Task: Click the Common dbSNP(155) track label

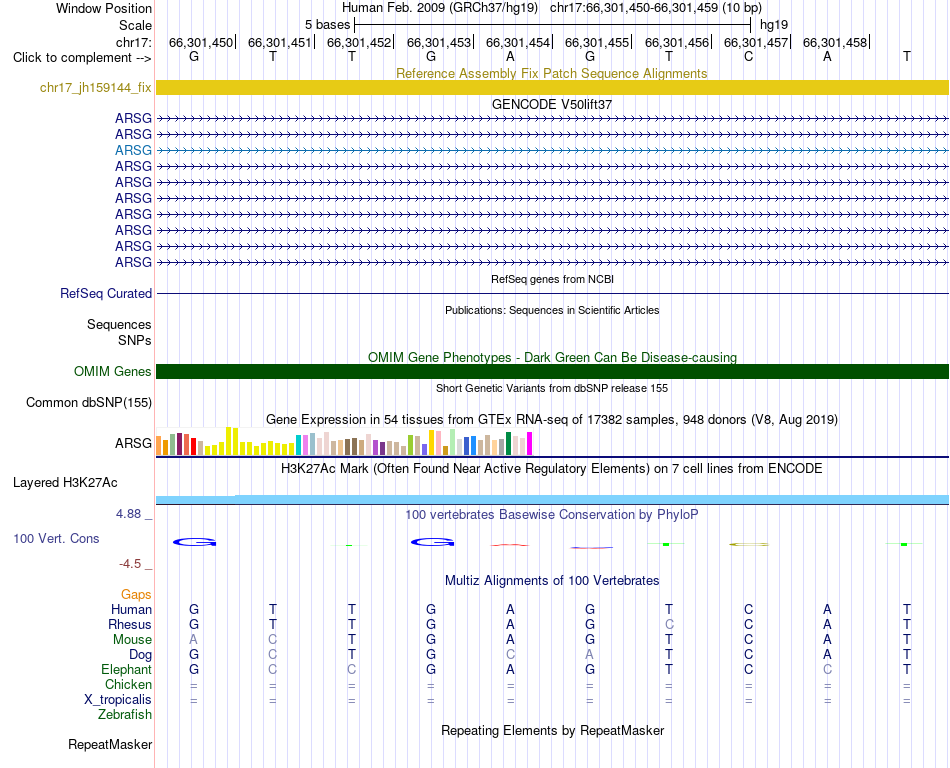Action: click(88, 402)
